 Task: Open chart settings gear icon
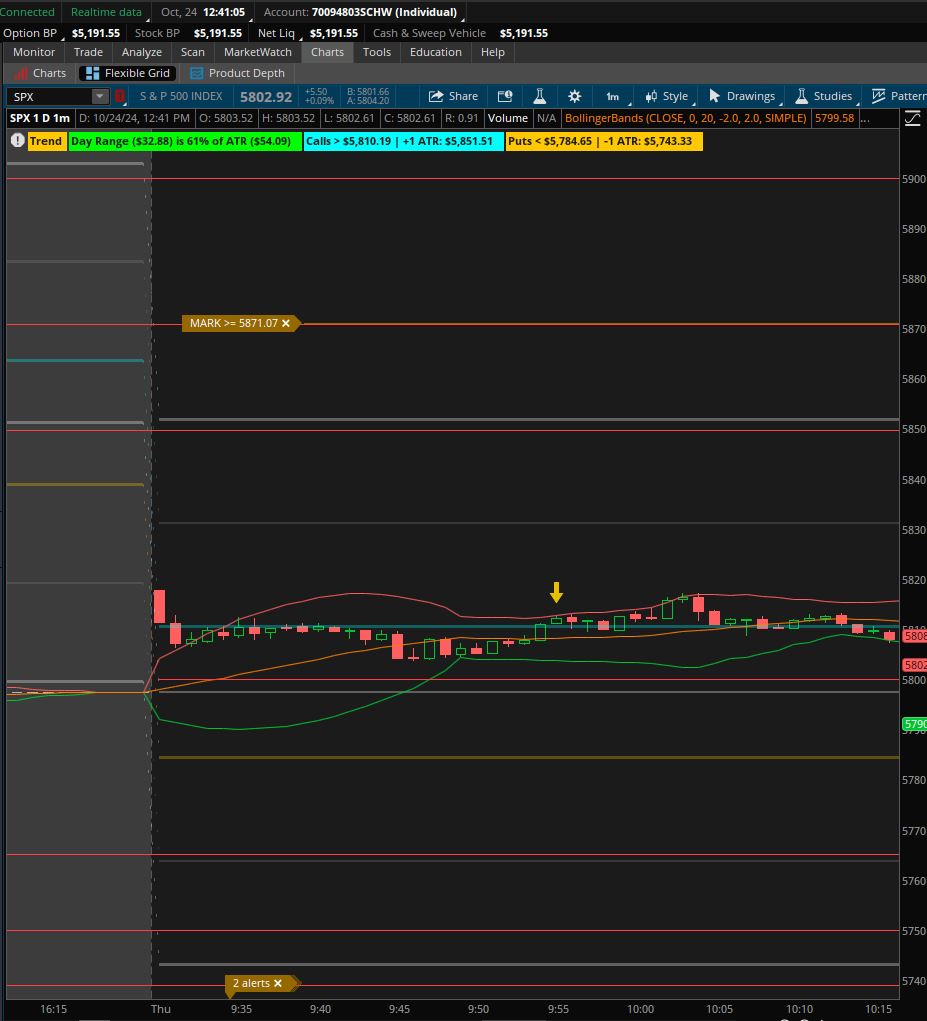point(574,96)
